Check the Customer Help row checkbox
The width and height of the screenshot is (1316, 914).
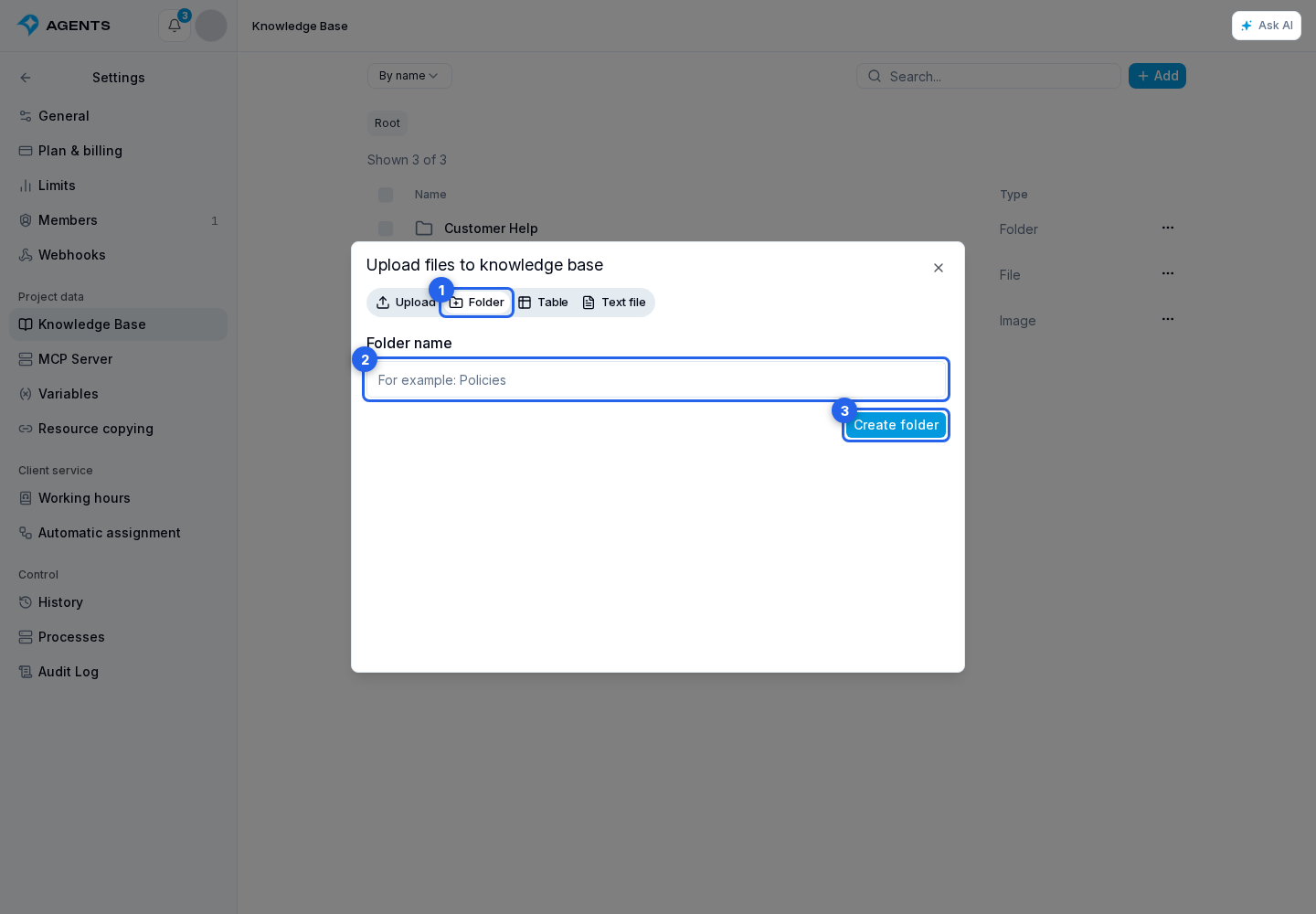(386, 228)
